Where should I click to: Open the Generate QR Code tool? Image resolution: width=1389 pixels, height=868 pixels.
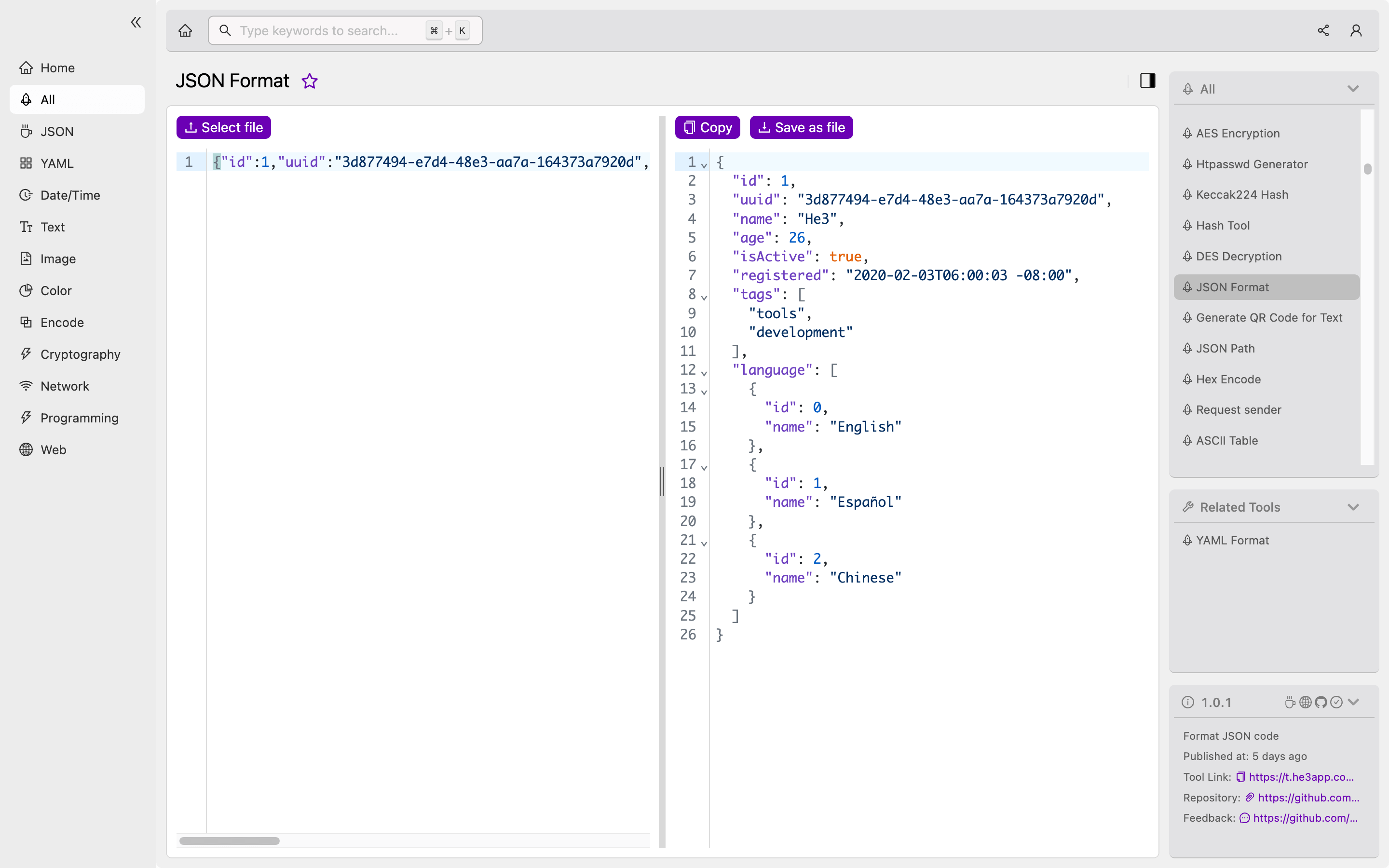(1269, 317)
